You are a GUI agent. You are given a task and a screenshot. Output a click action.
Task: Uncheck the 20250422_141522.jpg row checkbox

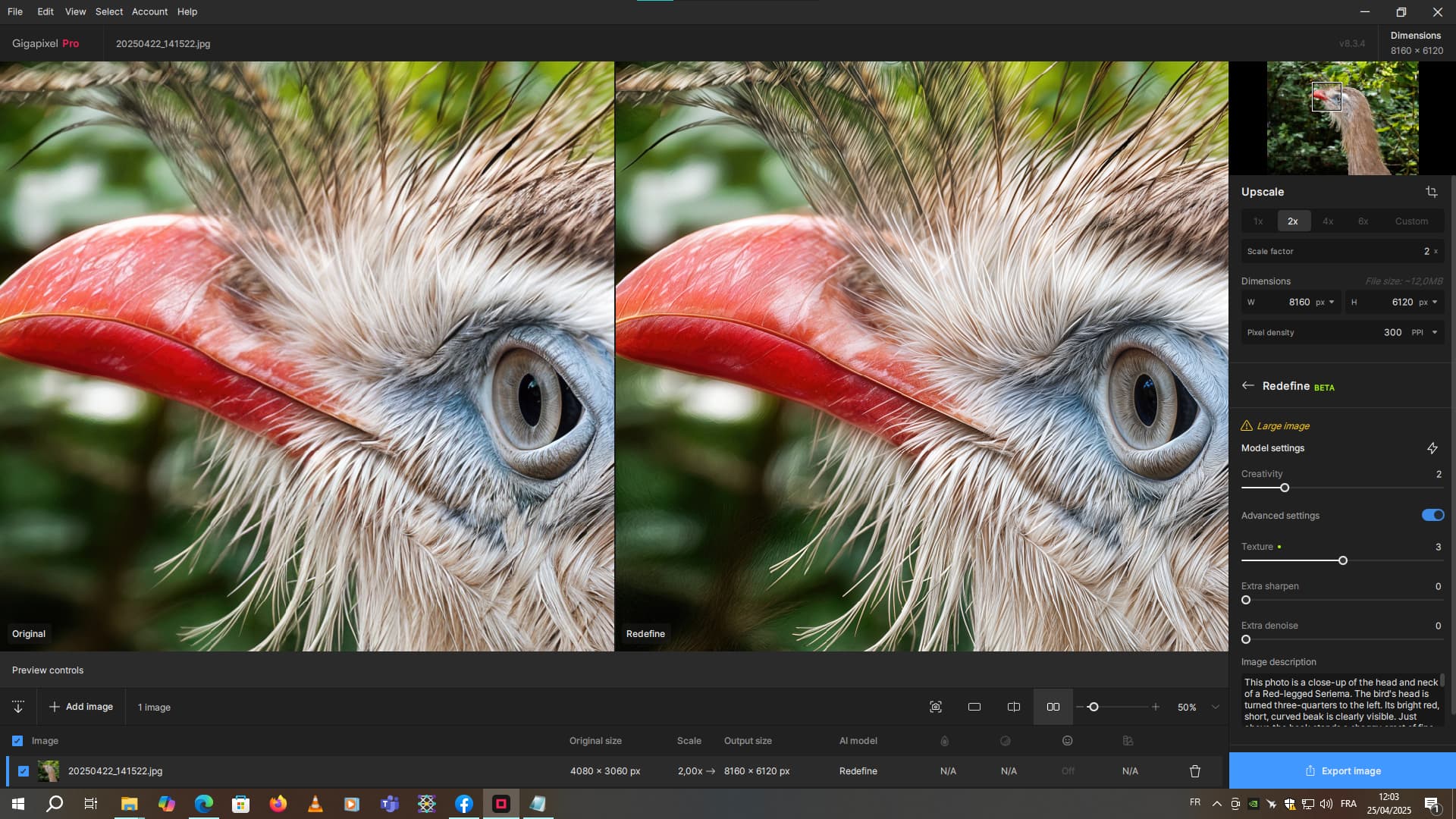point(24,771)
